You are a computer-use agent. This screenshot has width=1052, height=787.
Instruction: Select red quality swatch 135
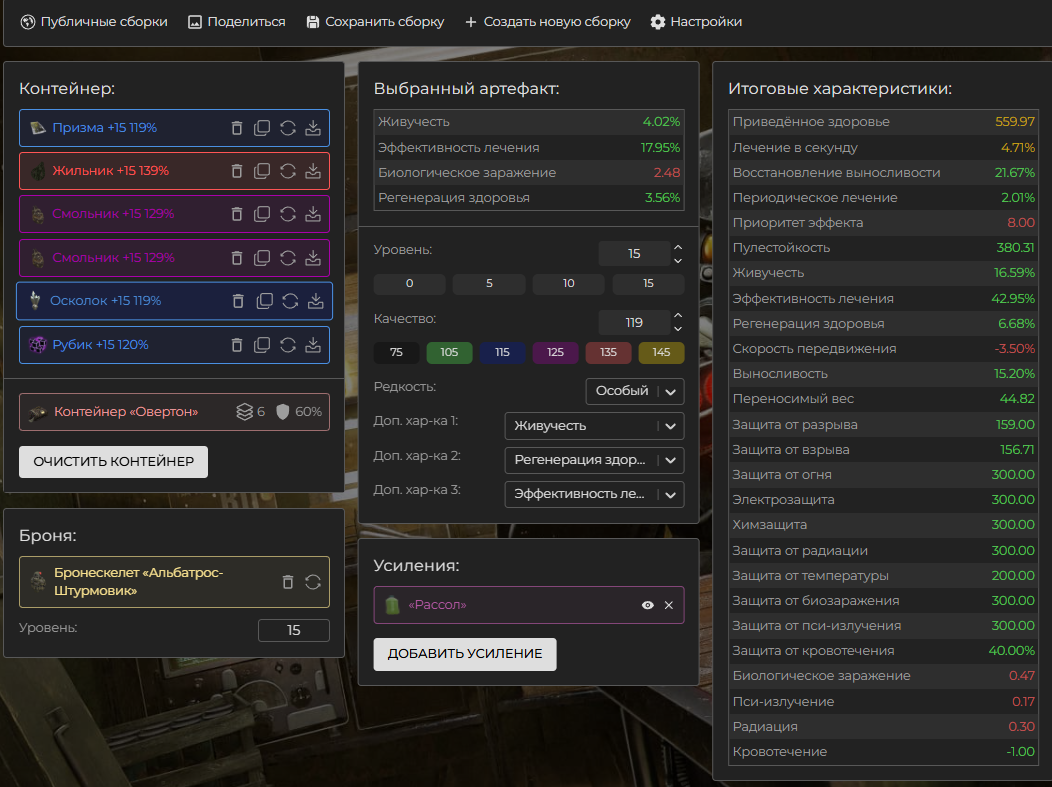click(609, 353)
